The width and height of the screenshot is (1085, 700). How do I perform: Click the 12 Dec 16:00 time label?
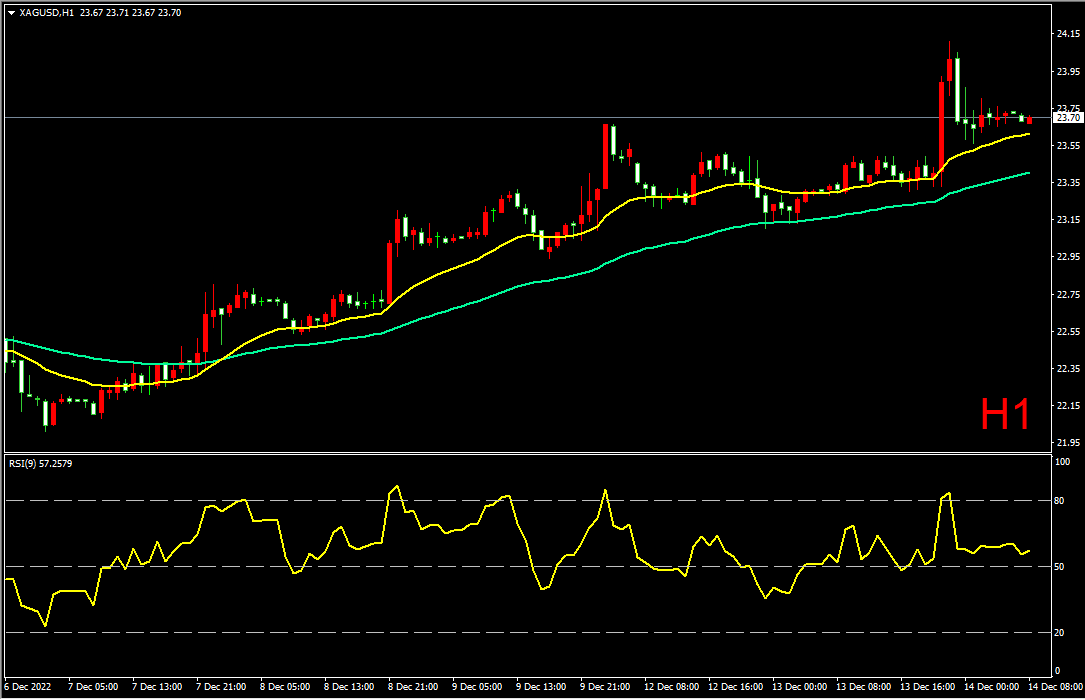736,687
